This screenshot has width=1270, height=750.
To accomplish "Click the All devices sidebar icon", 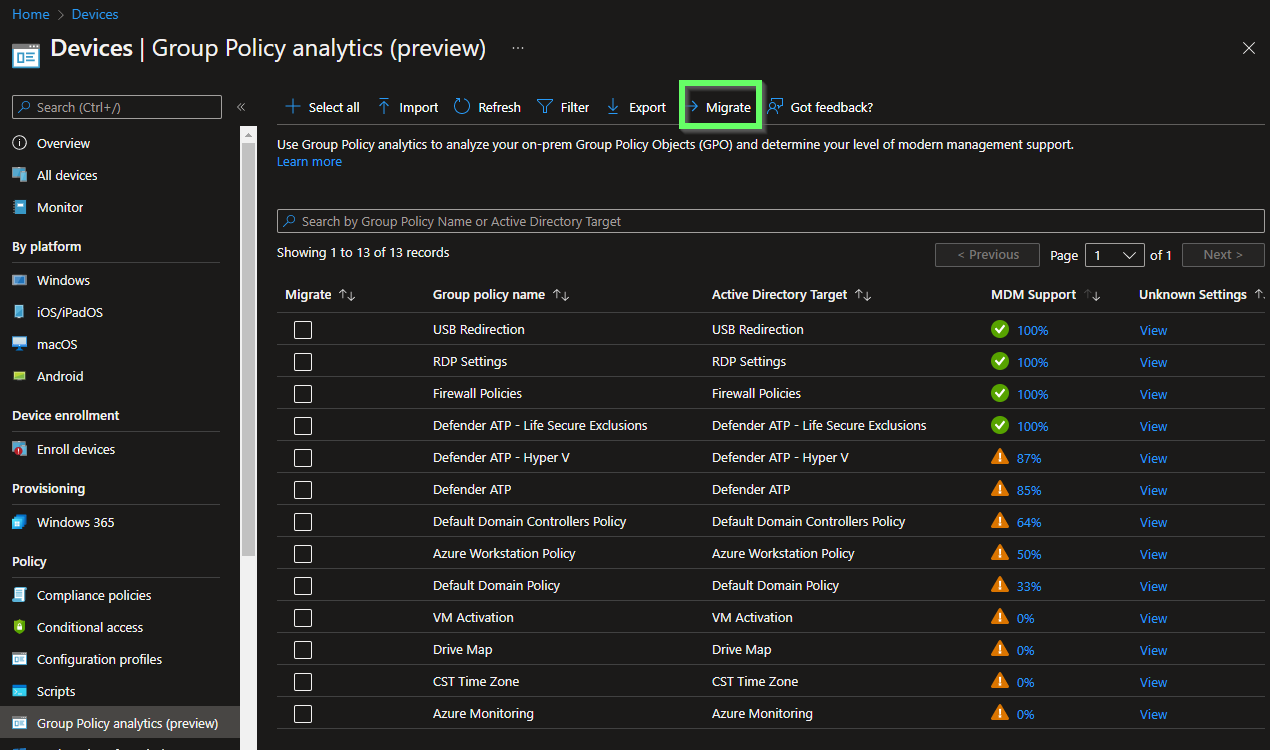I will point(20,175).
